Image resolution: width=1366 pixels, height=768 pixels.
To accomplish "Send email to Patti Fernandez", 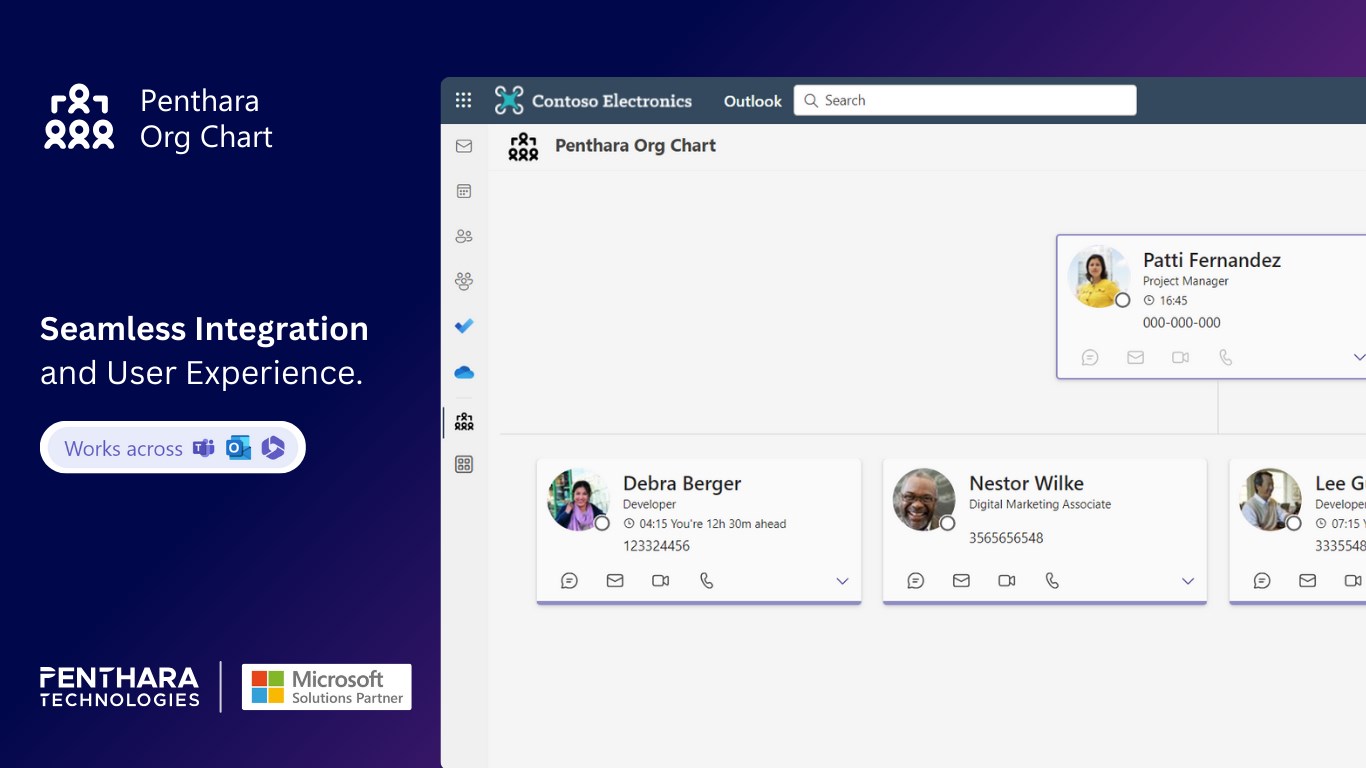I will [x=1136, y=357].
